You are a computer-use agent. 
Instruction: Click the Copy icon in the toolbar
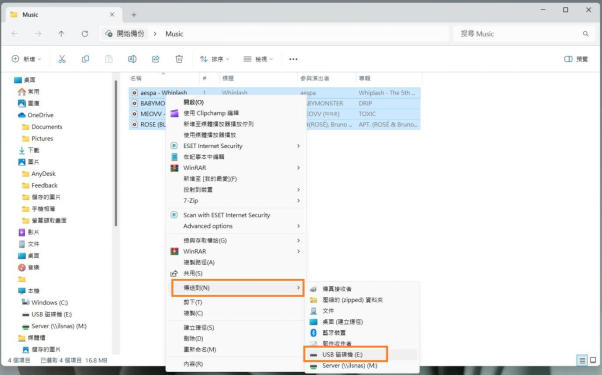[x=85, y=59]
